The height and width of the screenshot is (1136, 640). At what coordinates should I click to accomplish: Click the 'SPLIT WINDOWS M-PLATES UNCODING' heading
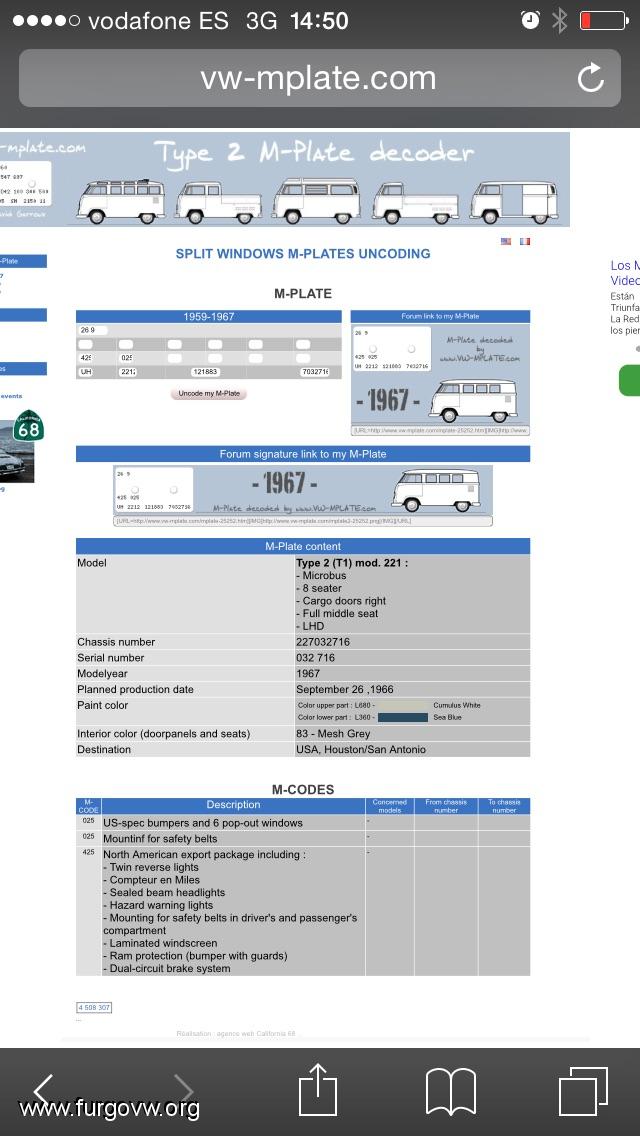click(303, 254)
